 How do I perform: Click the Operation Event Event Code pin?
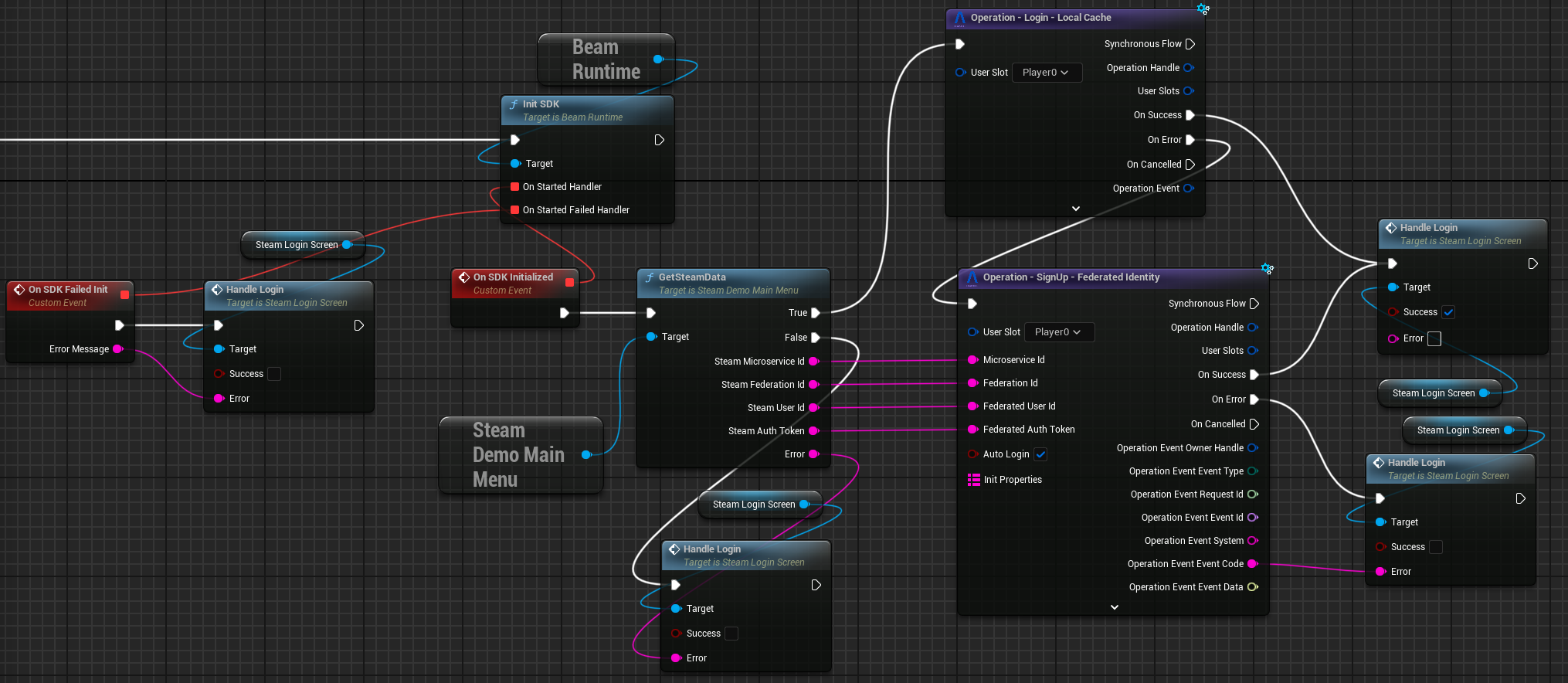[1252, 564]
